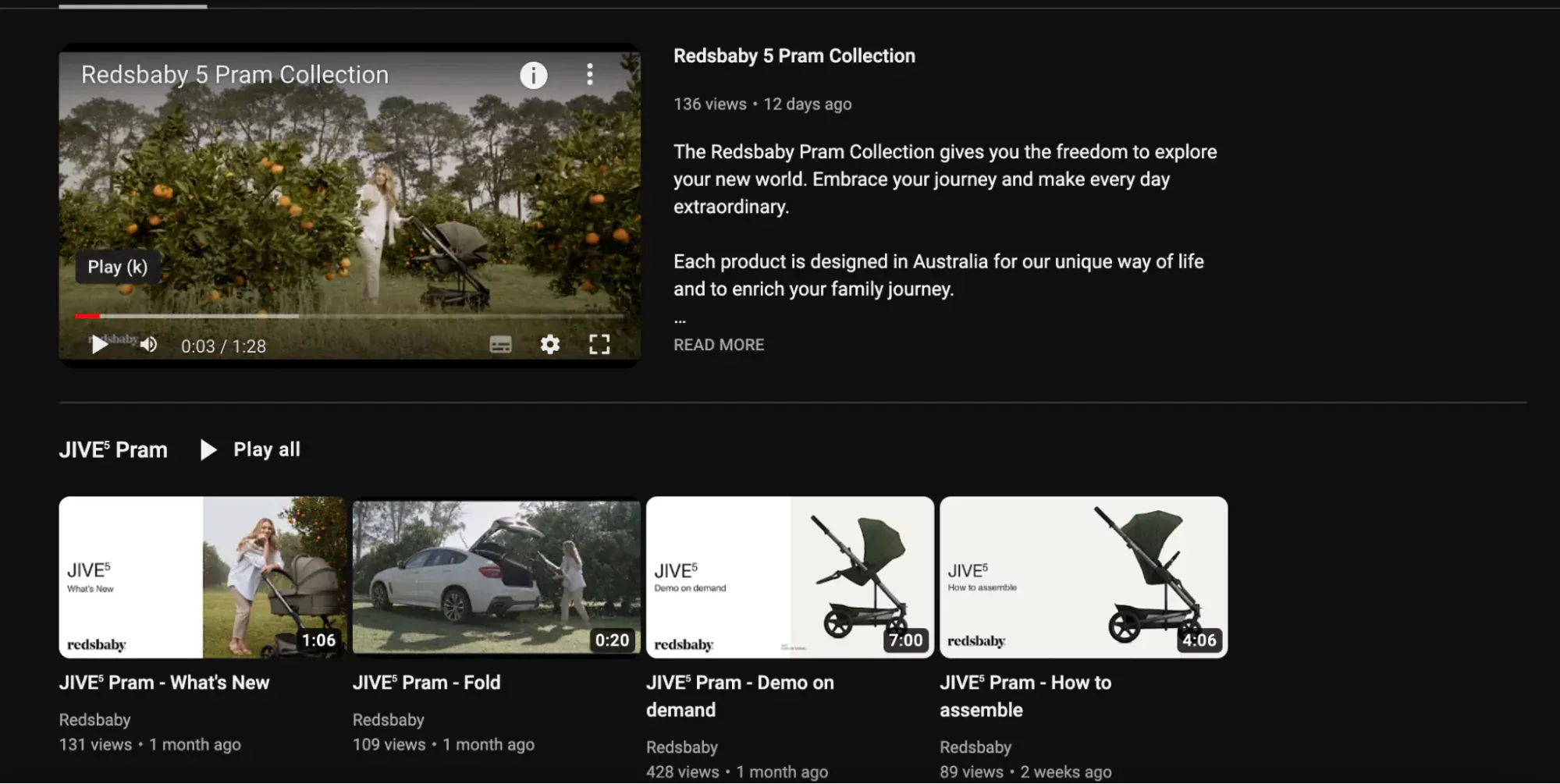Viewport: 1560px width, 784px height.
Task: Open Redsbaby channel under What's New video
Action: [95, 720]
